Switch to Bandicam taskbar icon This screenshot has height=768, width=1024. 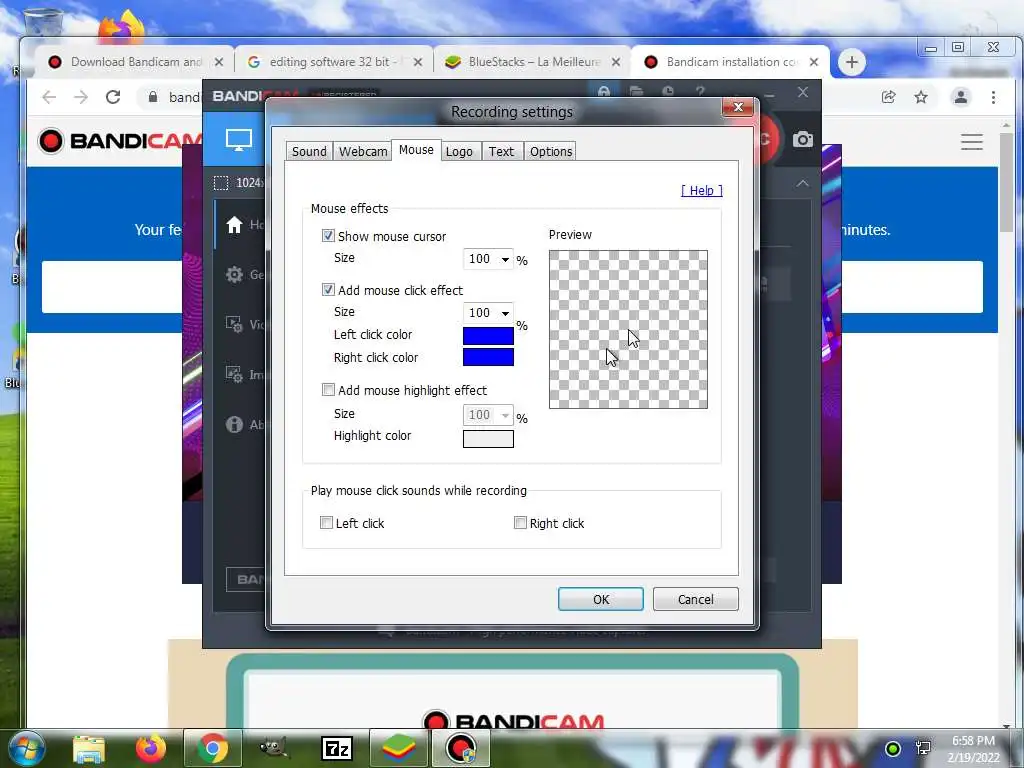click(461, 748)
